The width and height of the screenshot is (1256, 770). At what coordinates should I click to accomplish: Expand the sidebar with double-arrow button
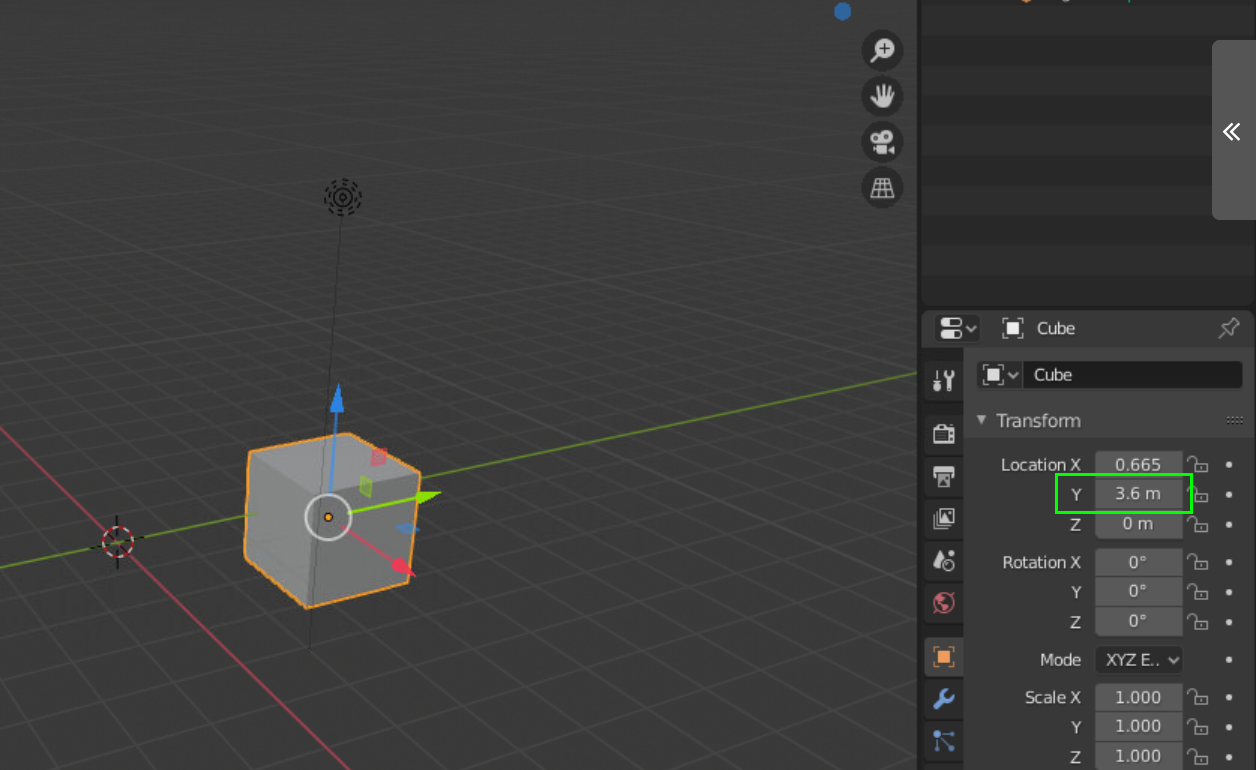pyautogui.click(x=1232, y=131)
